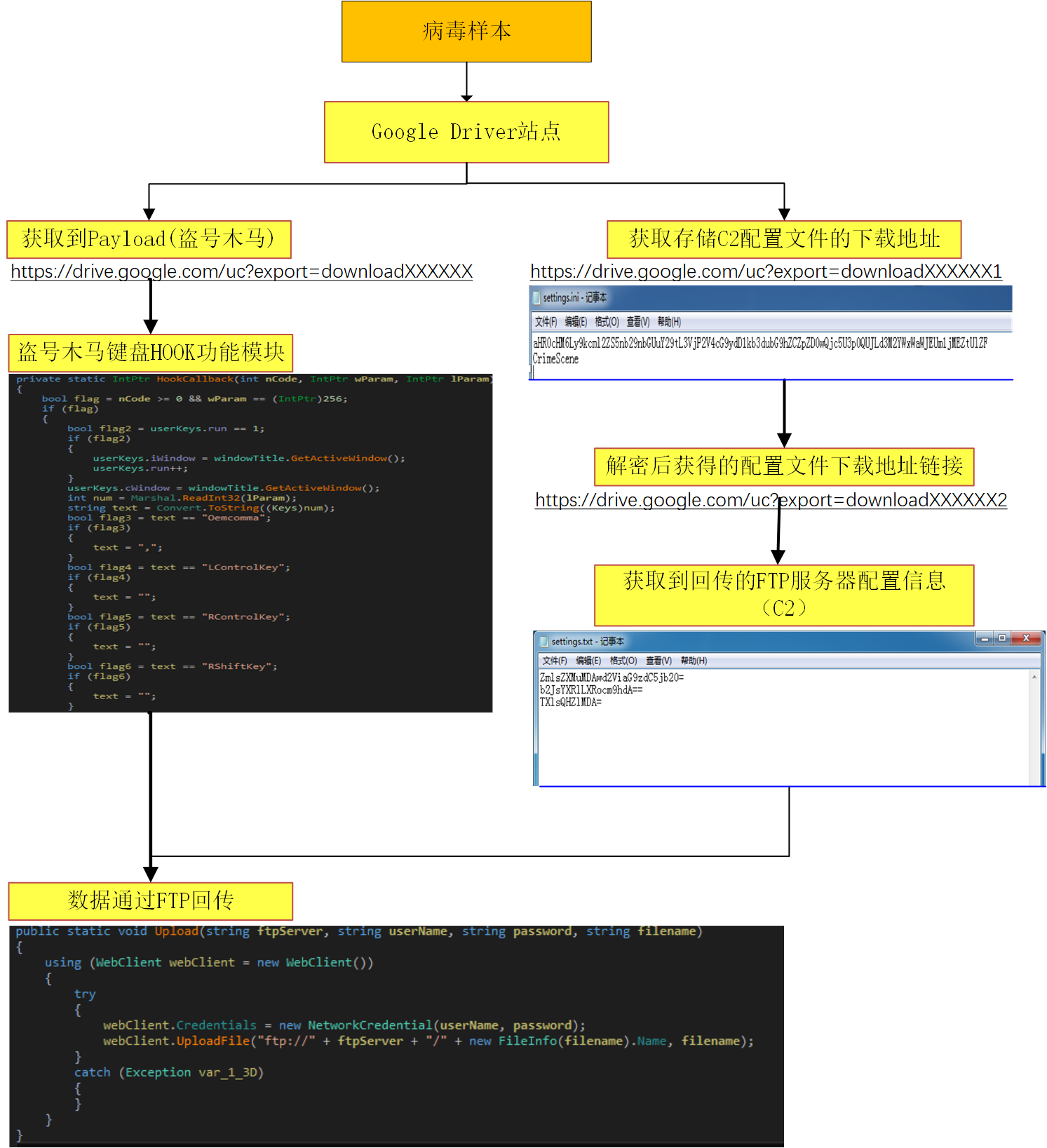Open 帮助(H) menu in settings.ini Notepad
The image size is (1047, 1148).
pyautogui.click(x=669, y=322)
